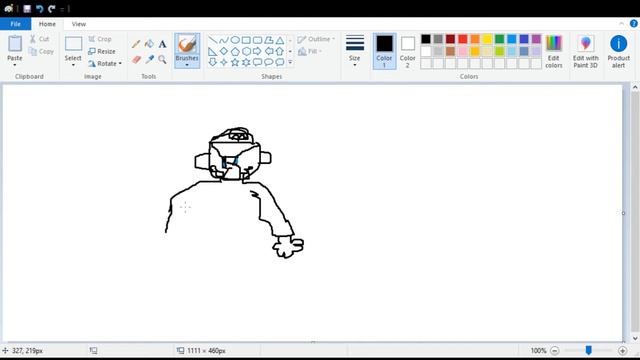Click the vertical scrollbar up arrow
The height and width of the screenshot is (360, 640).
click(x=635, y=87)
